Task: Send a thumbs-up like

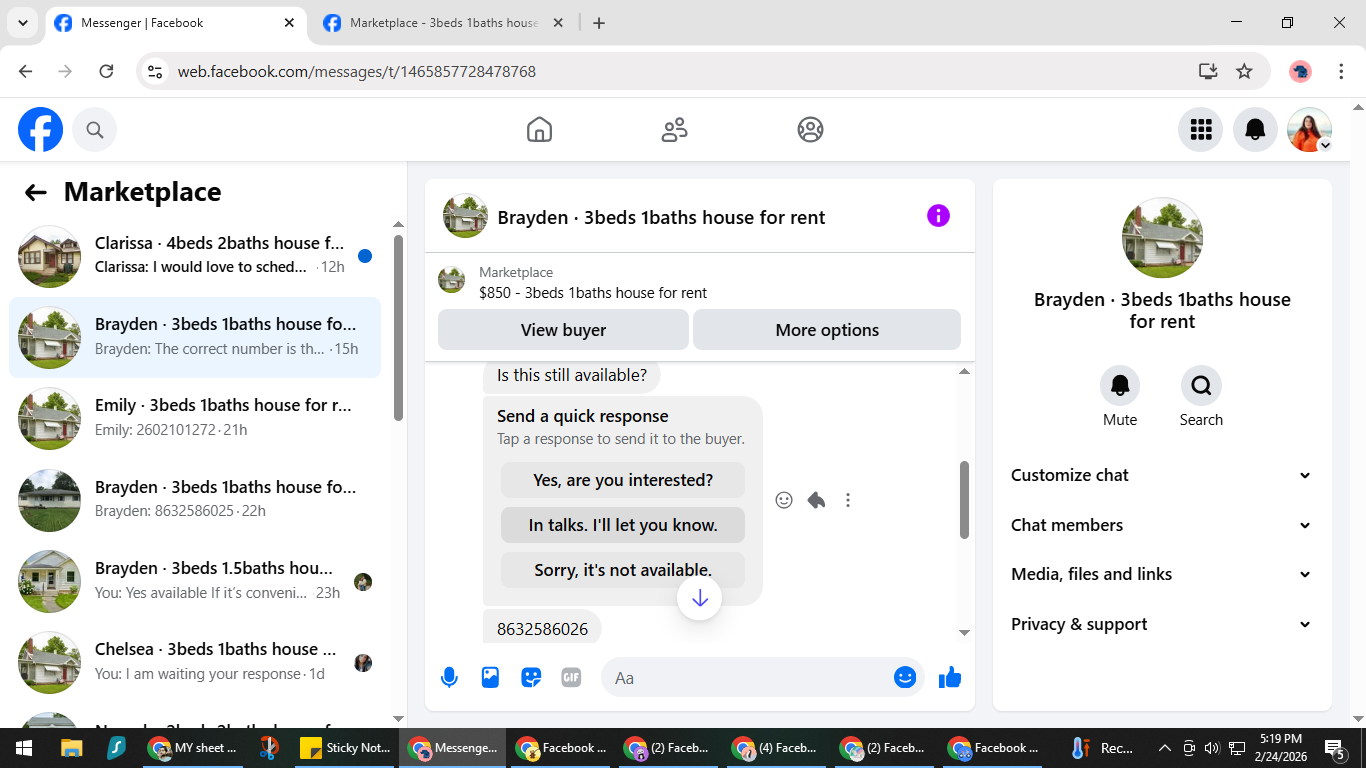Action: 950,678
